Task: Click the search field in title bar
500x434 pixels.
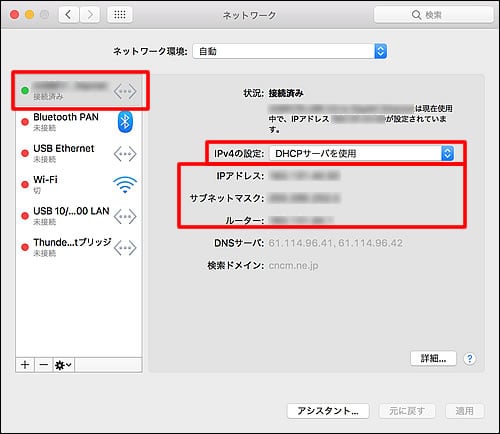Action: pos(433,15)
